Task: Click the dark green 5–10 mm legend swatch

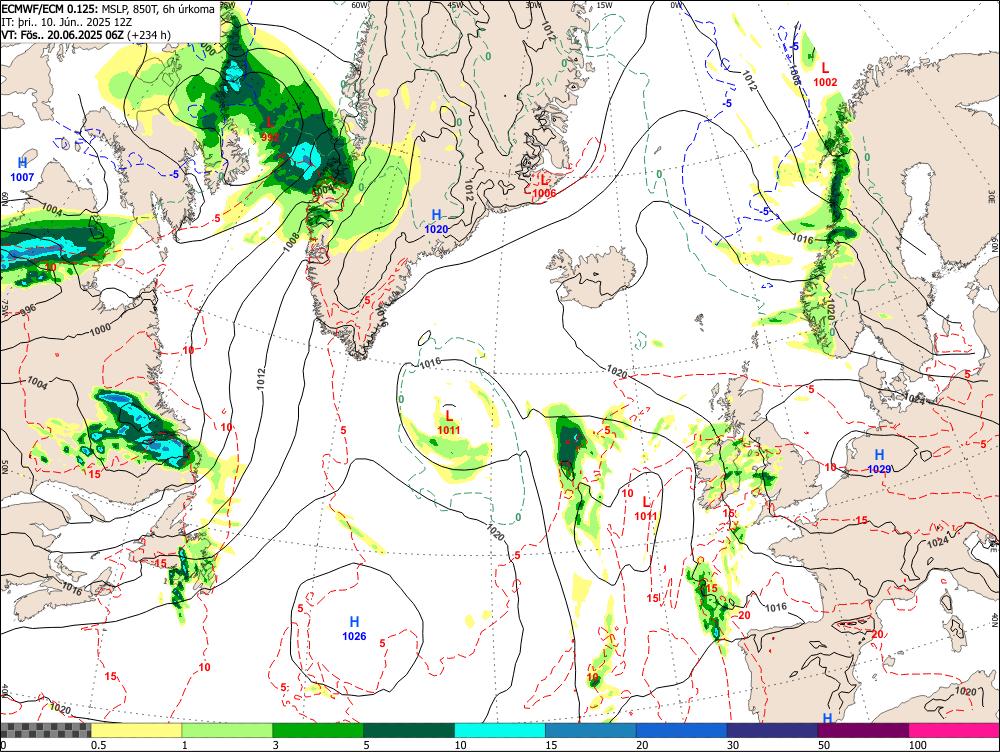Action: tap(409, 730)
